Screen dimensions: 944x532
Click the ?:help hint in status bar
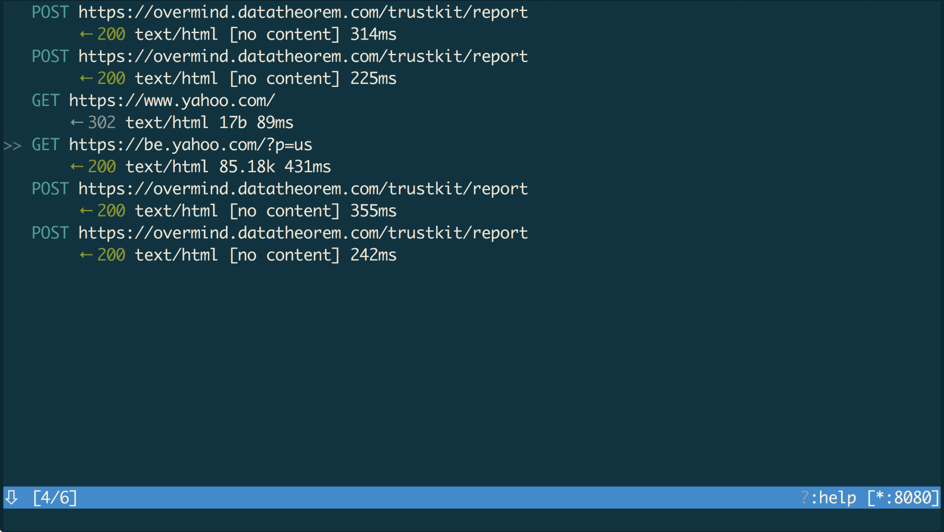828,498
